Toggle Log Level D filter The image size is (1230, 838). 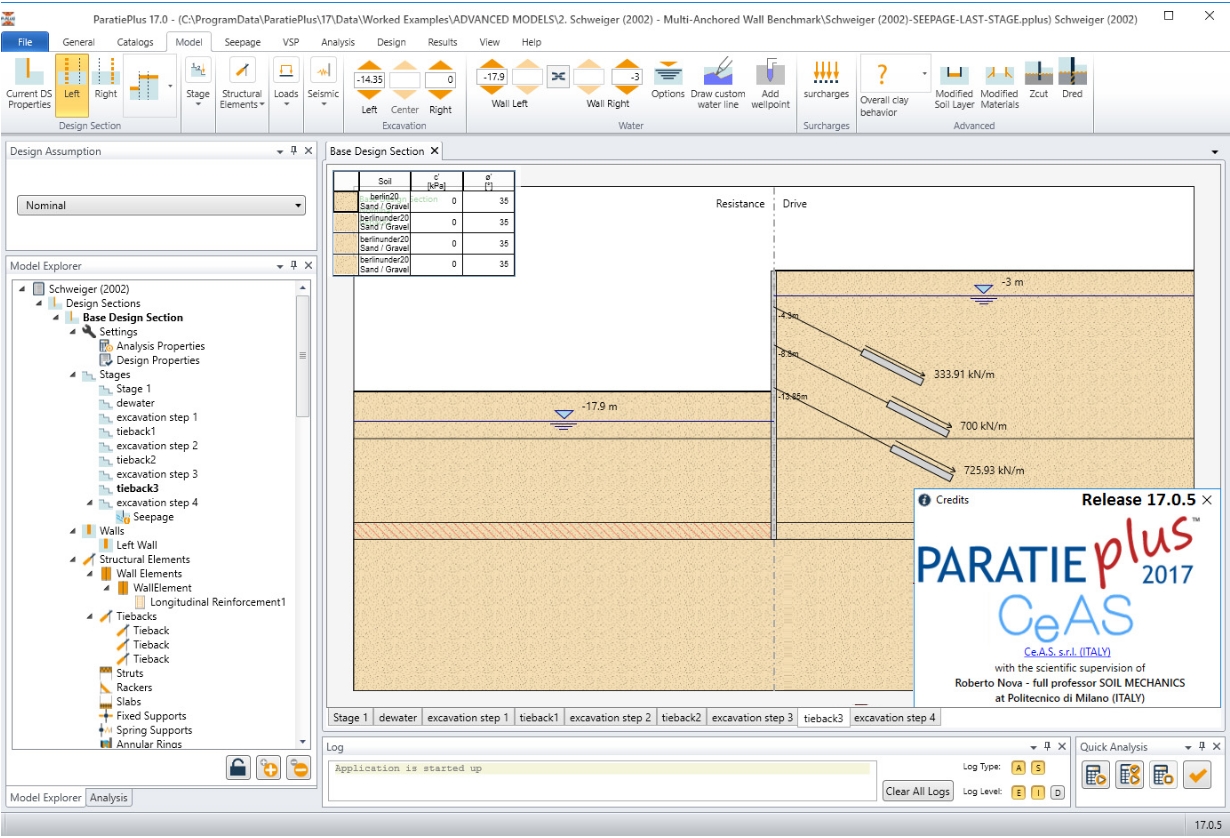click(x=1058, y=792)
